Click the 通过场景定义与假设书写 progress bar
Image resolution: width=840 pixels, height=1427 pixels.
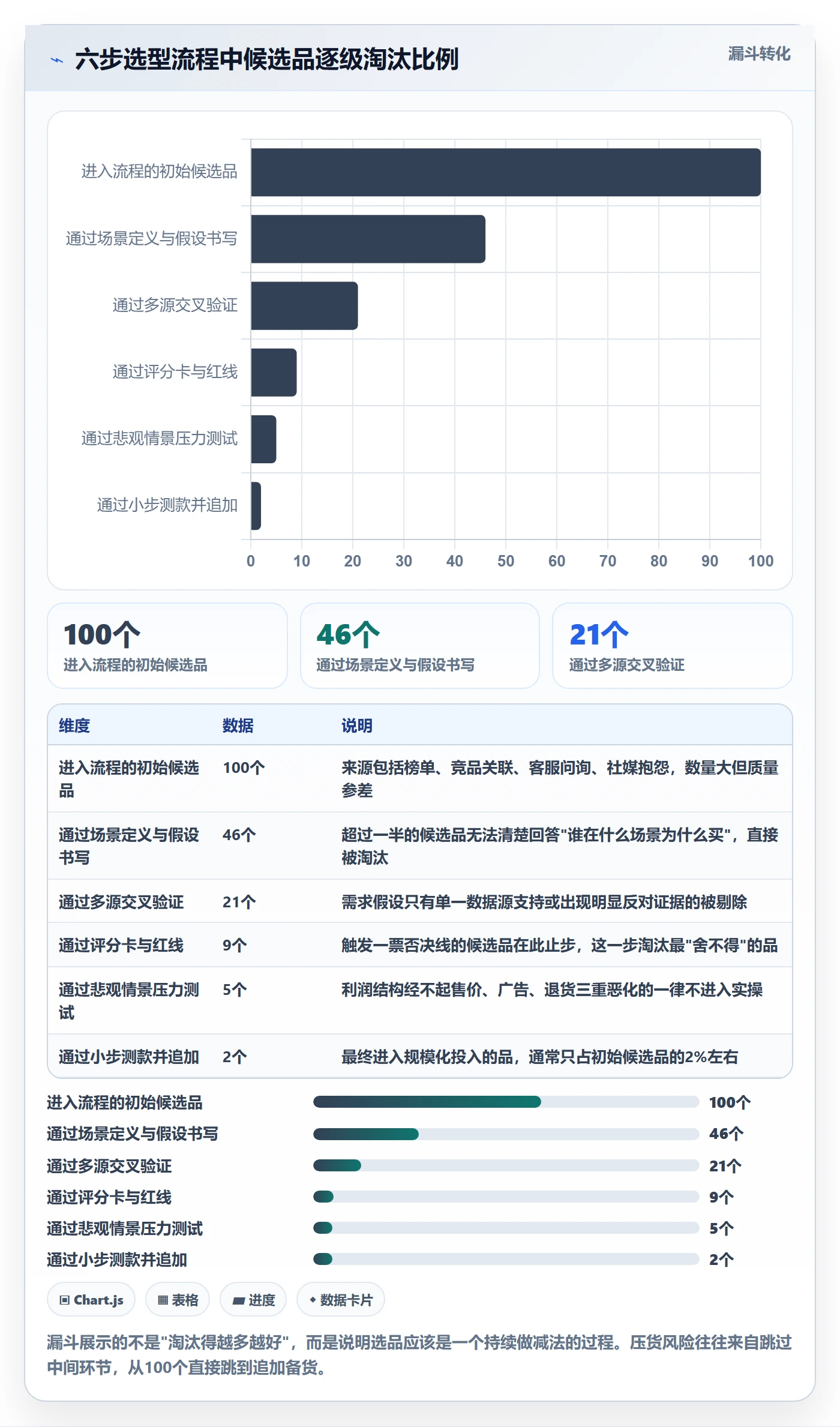point(506,1134)
